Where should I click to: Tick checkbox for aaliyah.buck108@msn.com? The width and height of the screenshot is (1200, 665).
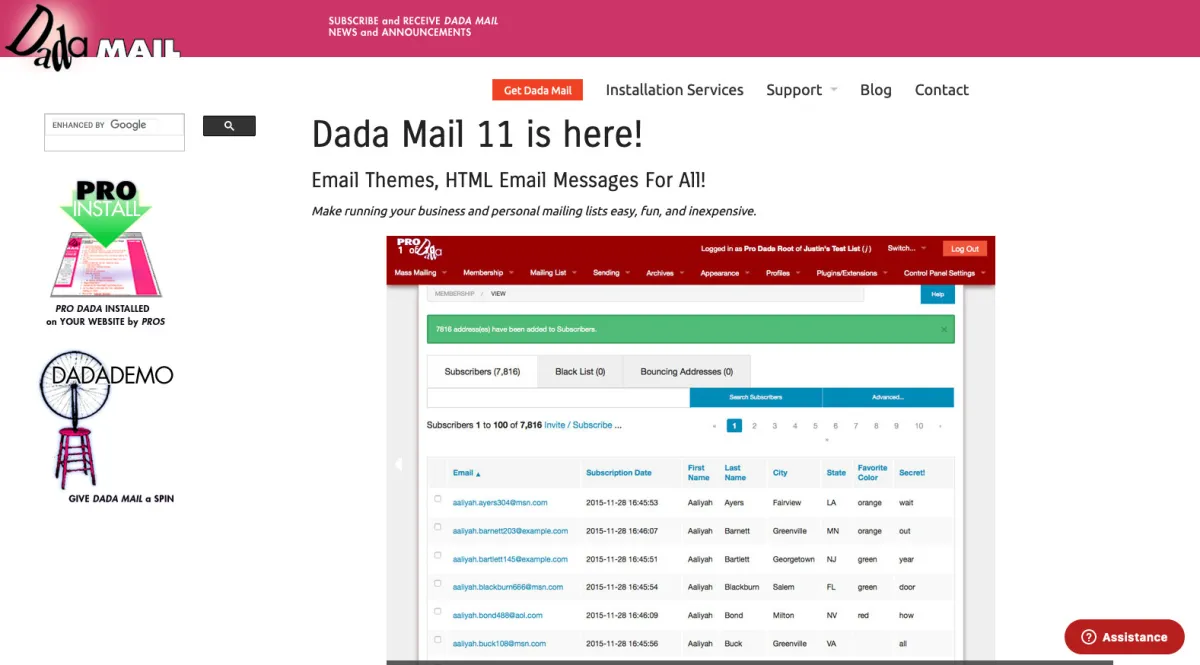point(437,639)
